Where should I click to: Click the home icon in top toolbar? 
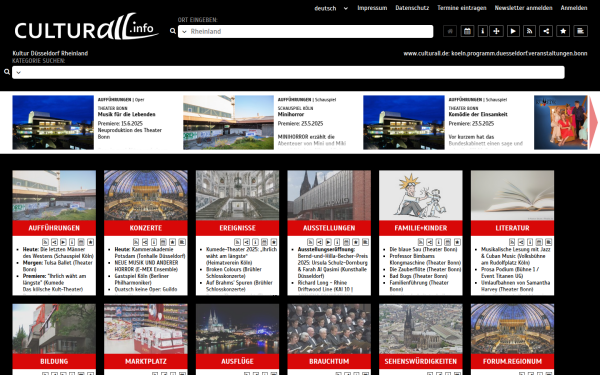tap(450, 31)
